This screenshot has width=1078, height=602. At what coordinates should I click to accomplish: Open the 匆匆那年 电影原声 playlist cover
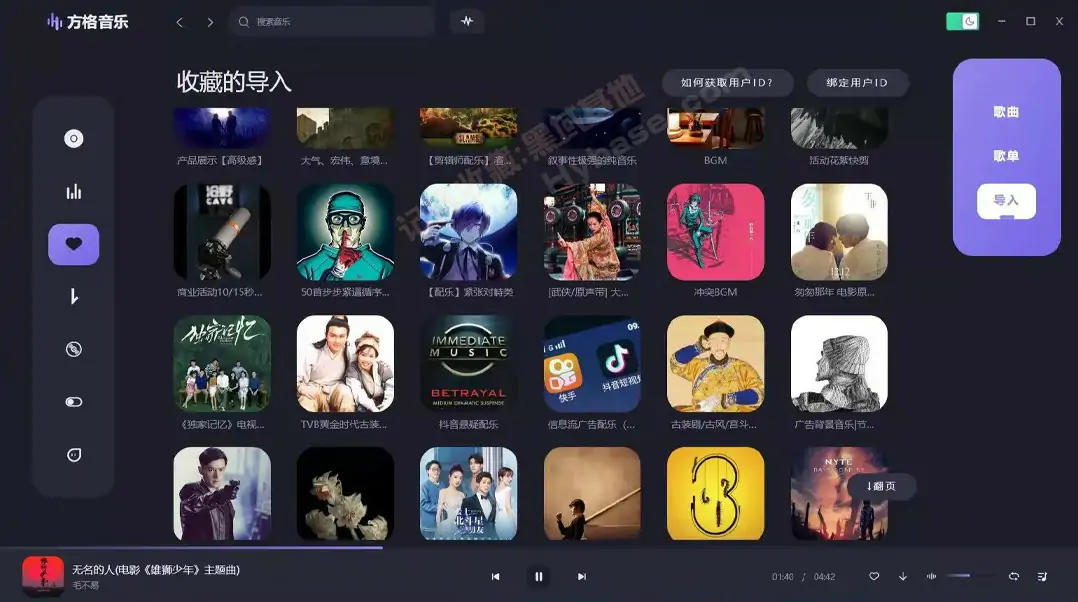[x=839, y=232]
